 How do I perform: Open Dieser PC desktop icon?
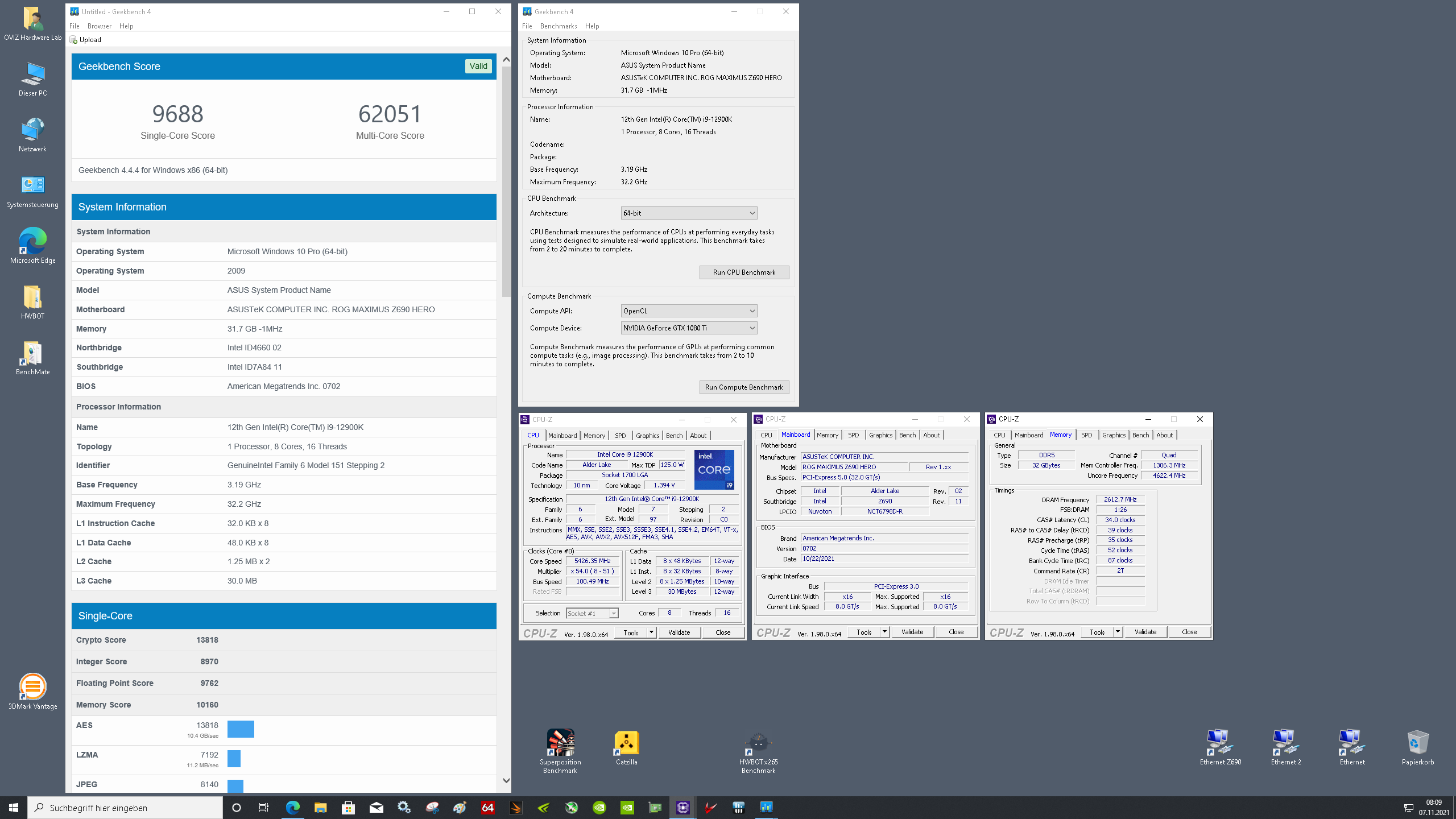click(32, 79)
